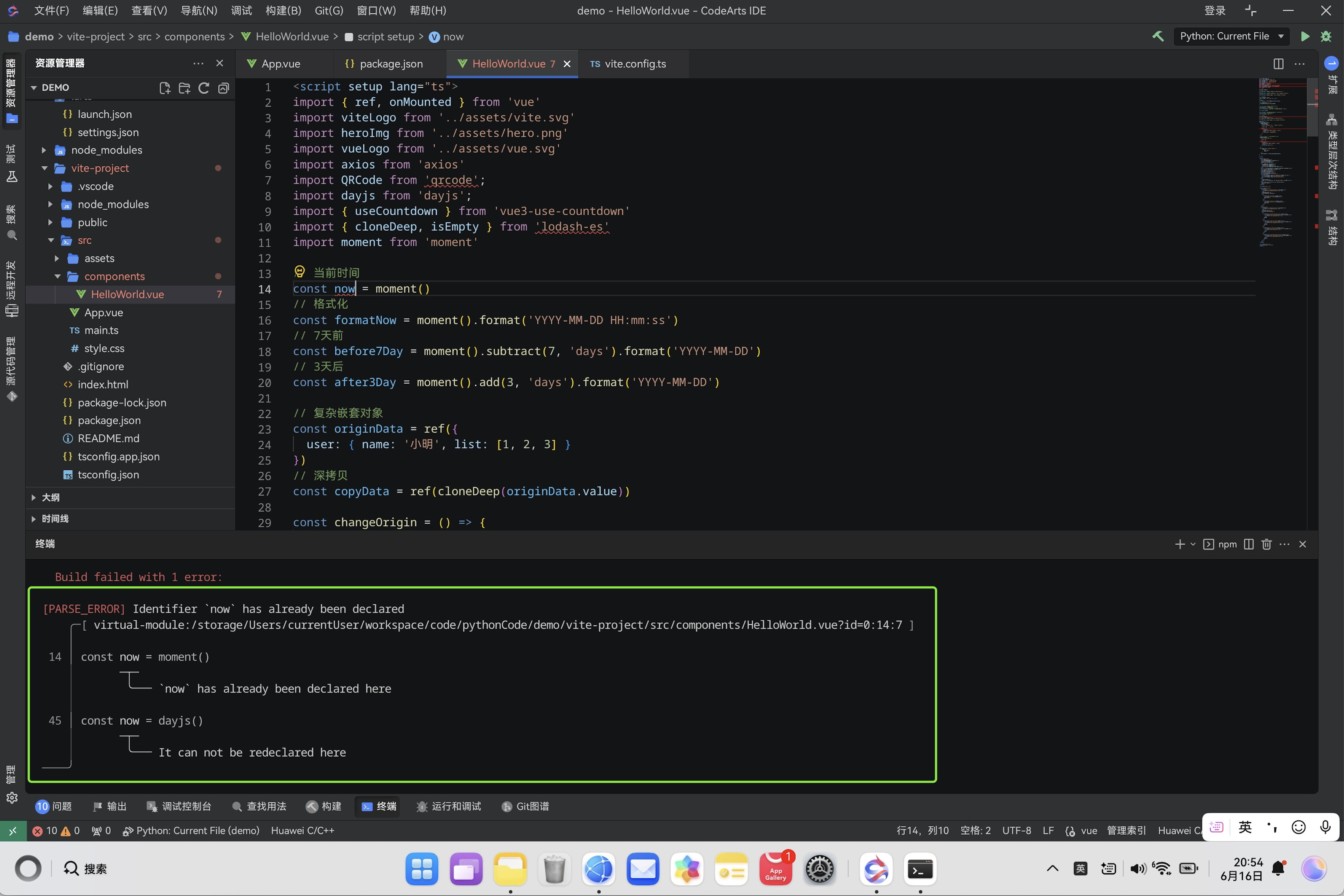
Task: Start debugging with the bug icon
Action: [1326, 36]
